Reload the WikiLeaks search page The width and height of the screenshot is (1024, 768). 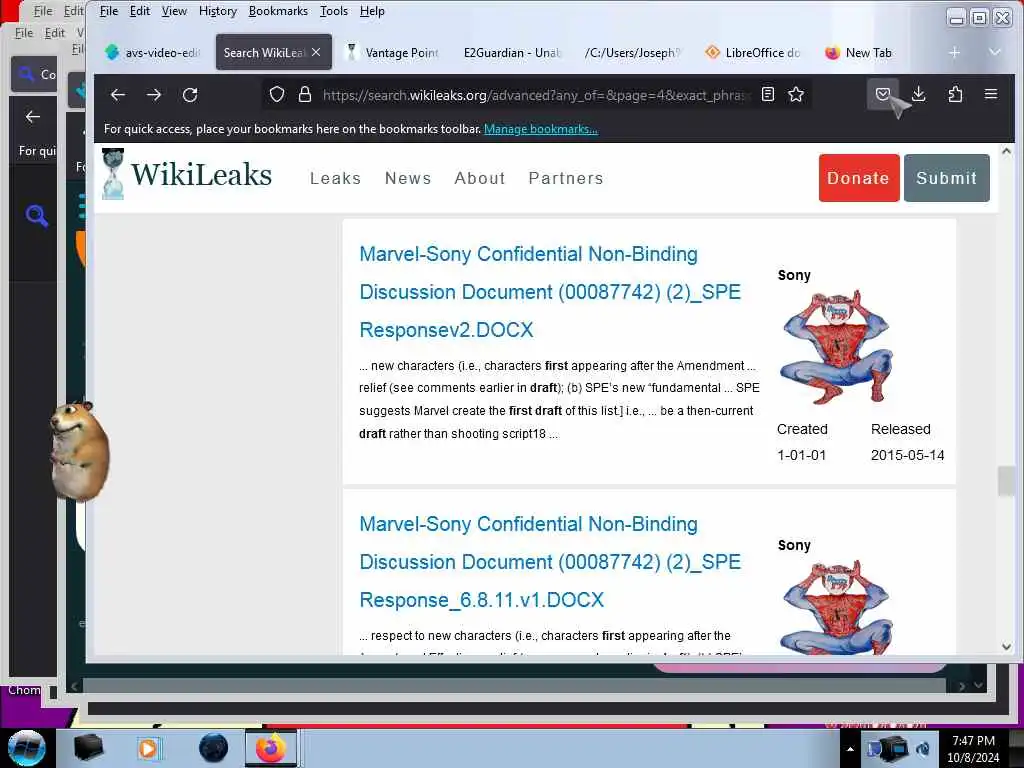click(x=190, y=95)
